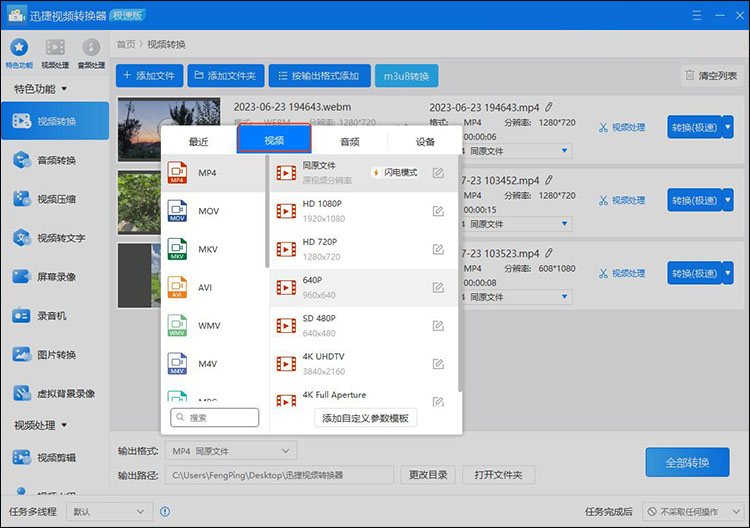
Task: Choose the MKV format icon
Action: 177,249
